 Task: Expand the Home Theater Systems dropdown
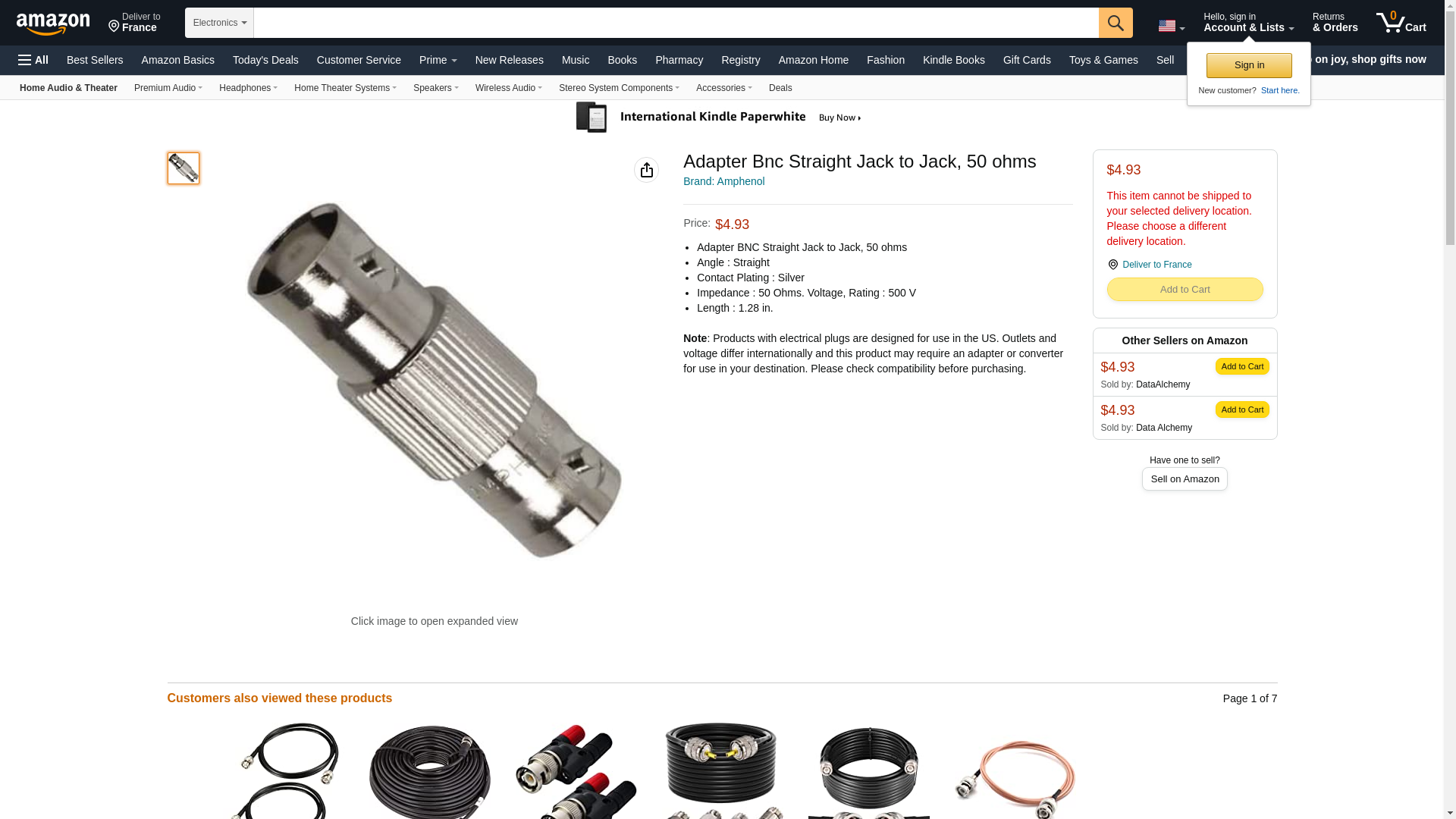[x=345, y=88]
